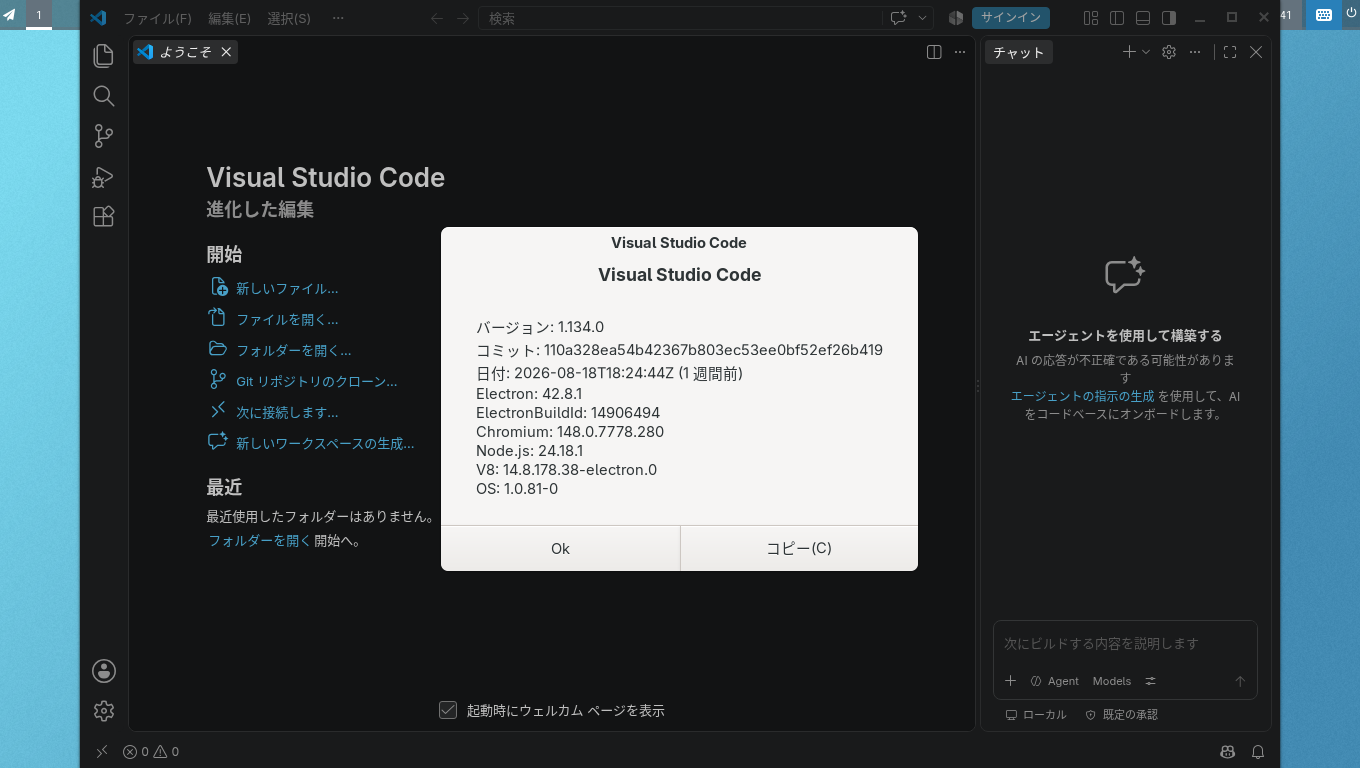This screenshot has width=1360, height=768.
Task: Open the Accounts icon in activity bar
Action: click(104, 671)
